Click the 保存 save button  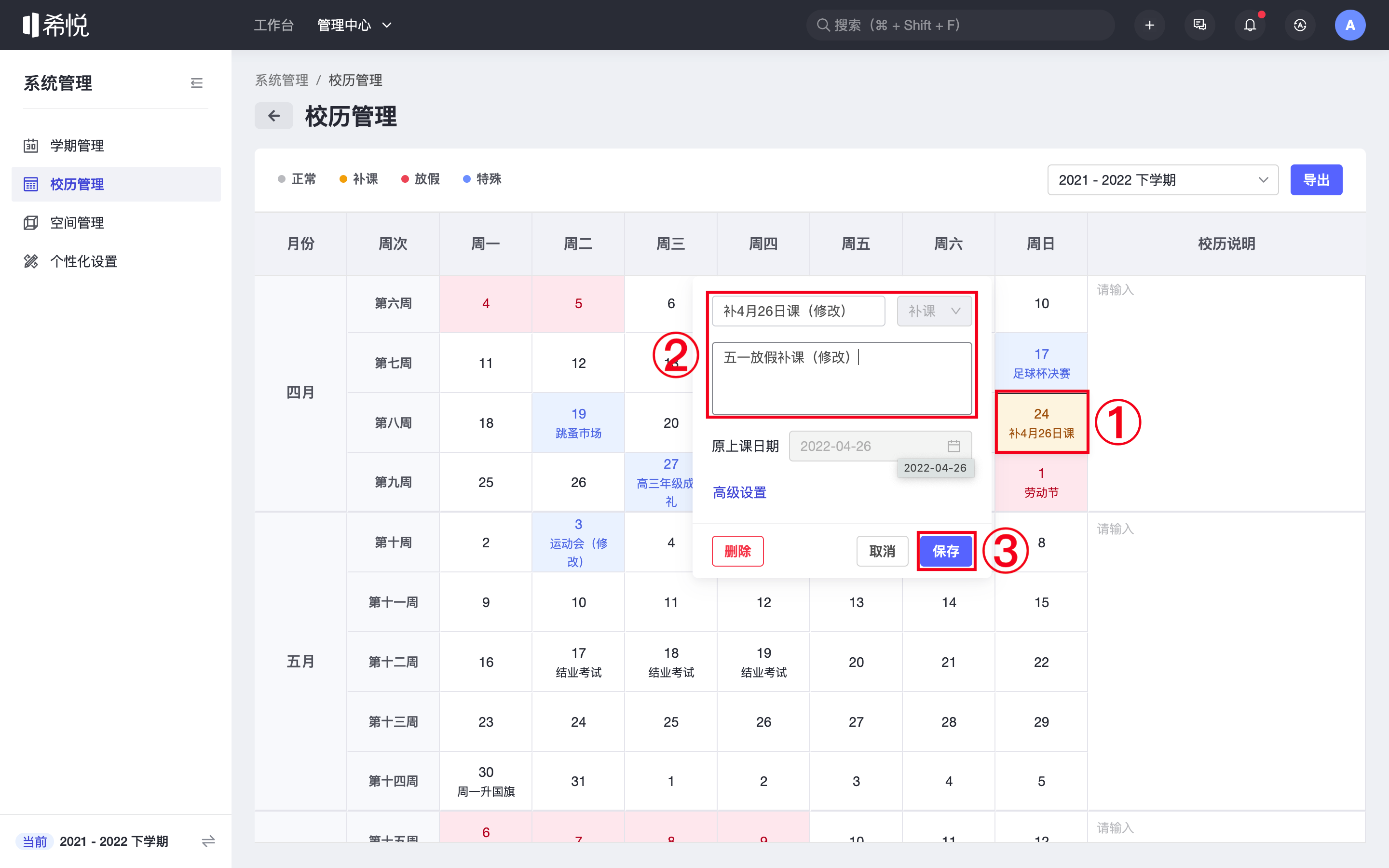pyautogui.click(x=946, y=551)
